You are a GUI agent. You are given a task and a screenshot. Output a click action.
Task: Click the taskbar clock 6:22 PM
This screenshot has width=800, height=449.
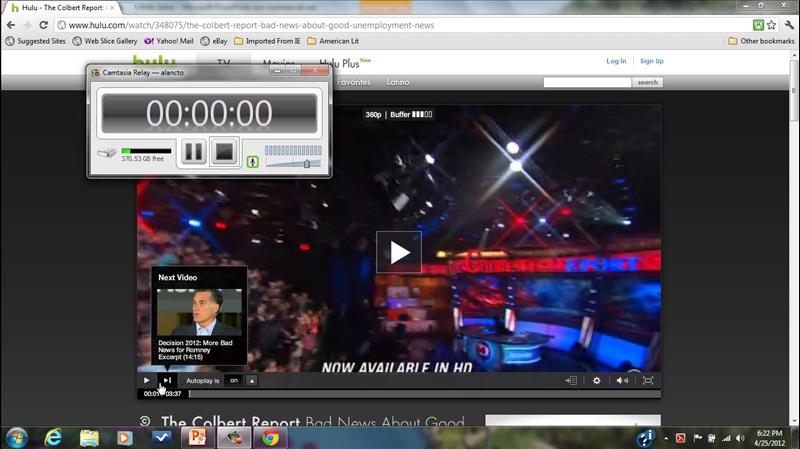(769, 433)
